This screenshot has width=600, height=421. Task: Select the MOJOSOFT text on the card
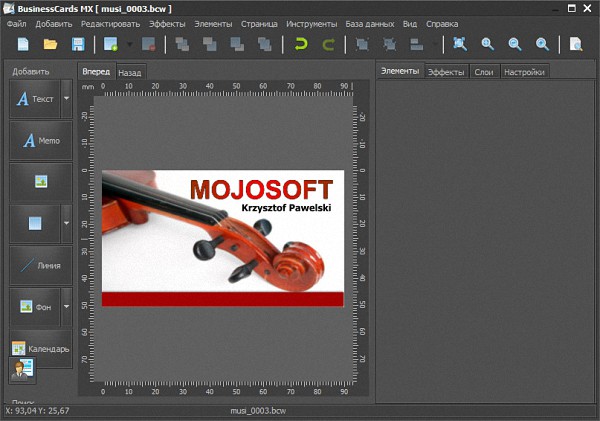[260, 188]
